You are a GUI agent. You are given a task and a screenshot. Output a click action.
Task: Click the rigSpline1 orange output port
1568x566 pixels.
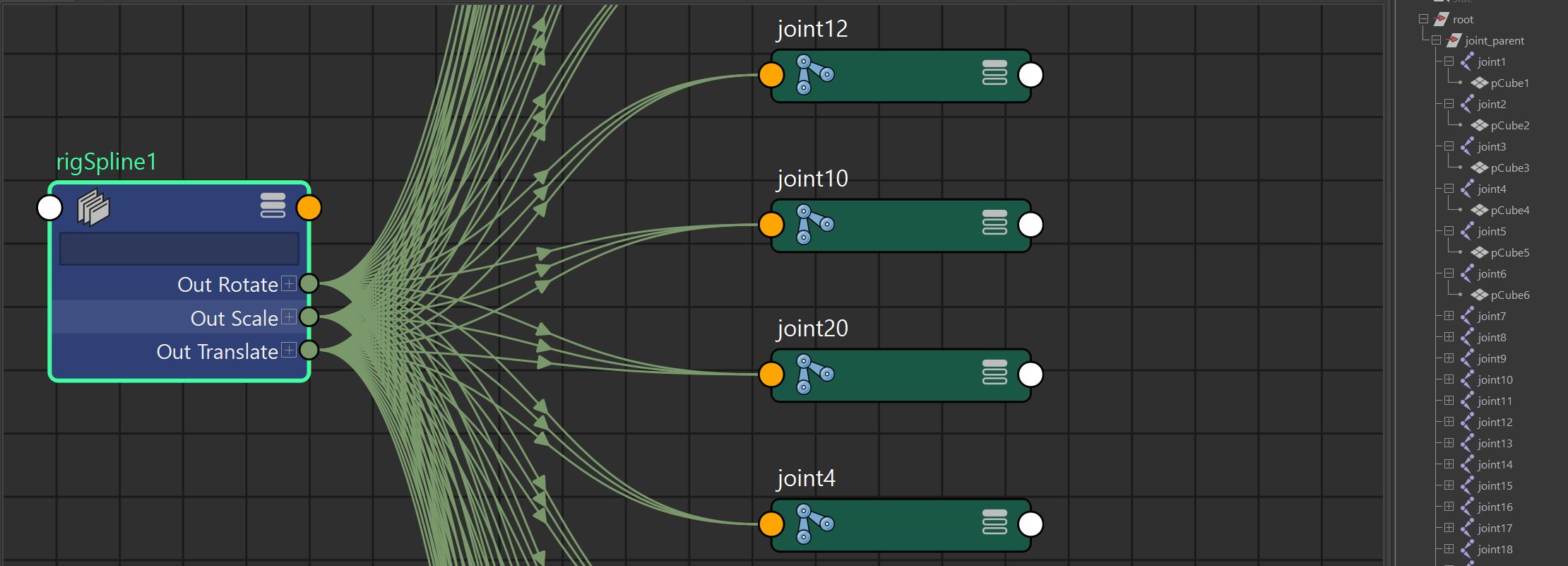pyautogui.click(x=309, y=208)
